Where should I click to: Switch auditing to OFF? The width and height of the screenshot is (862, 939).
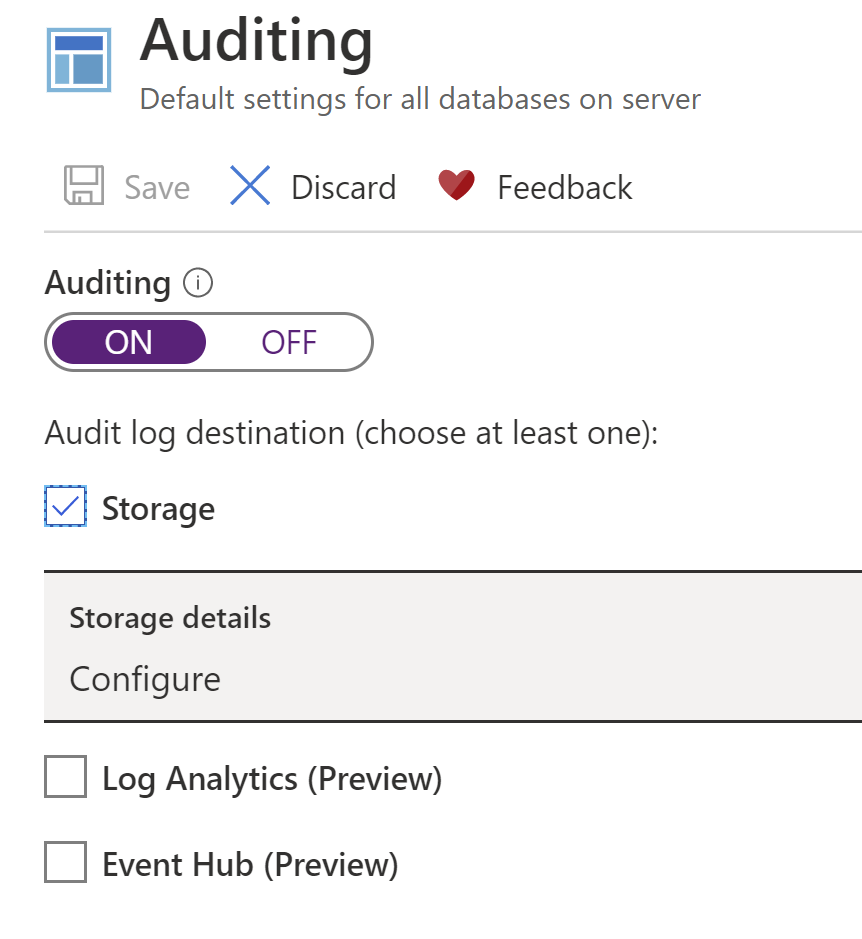pos(289,342)
